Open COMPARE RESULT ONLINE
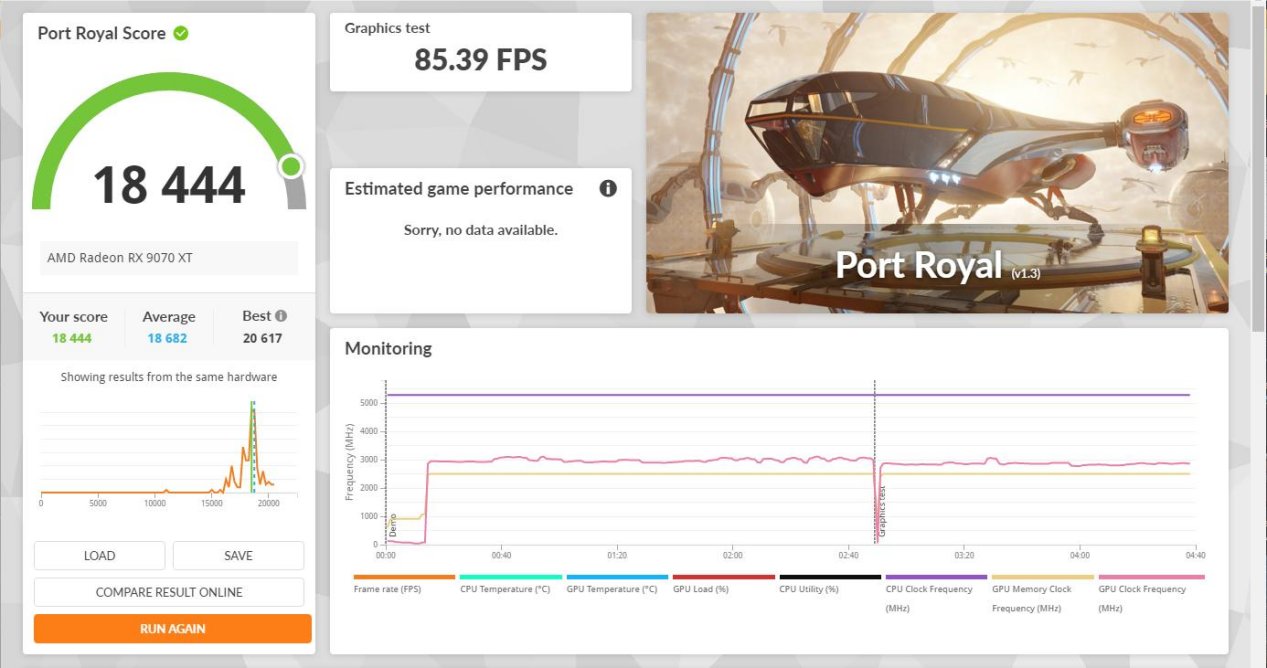 169,592
